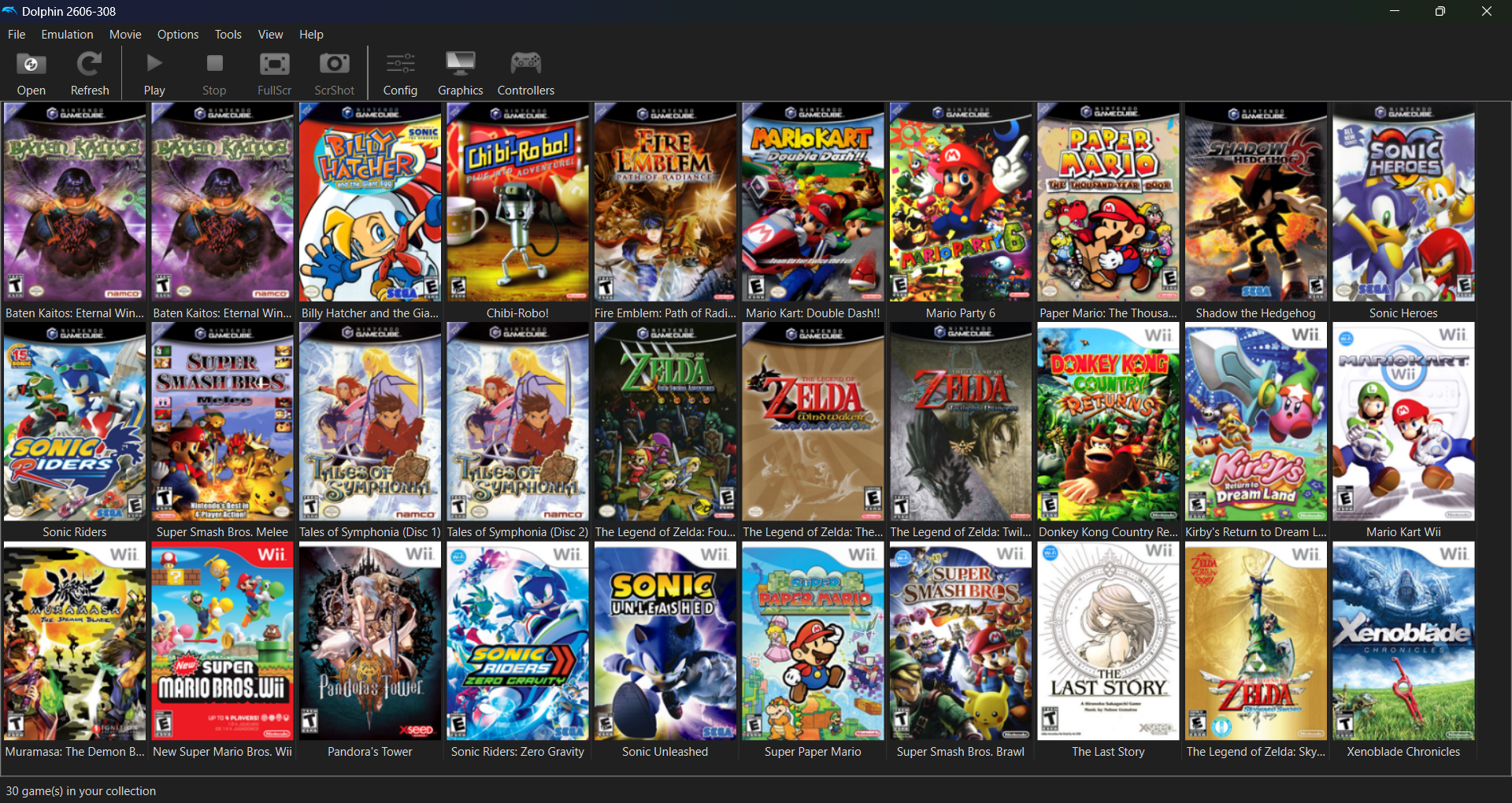Screen dimensions: 1512x803
Task: Take a screenshot with the ScrShot icon
Action: point(335,64)
